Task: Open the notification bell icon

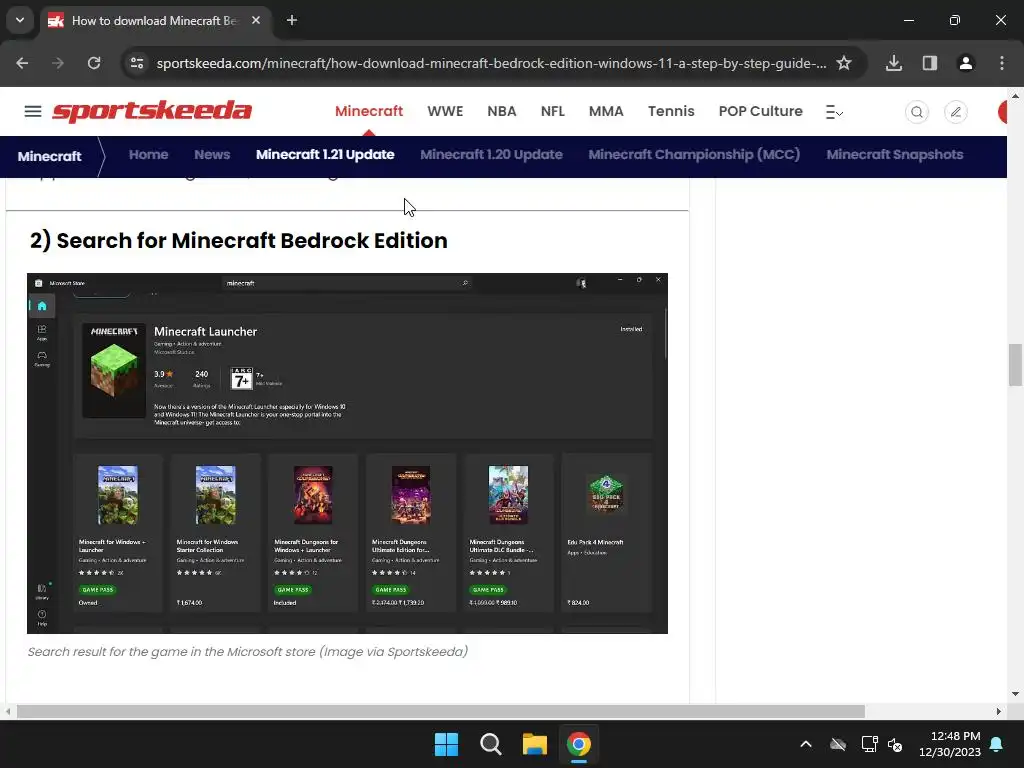Action: (997, 744)
